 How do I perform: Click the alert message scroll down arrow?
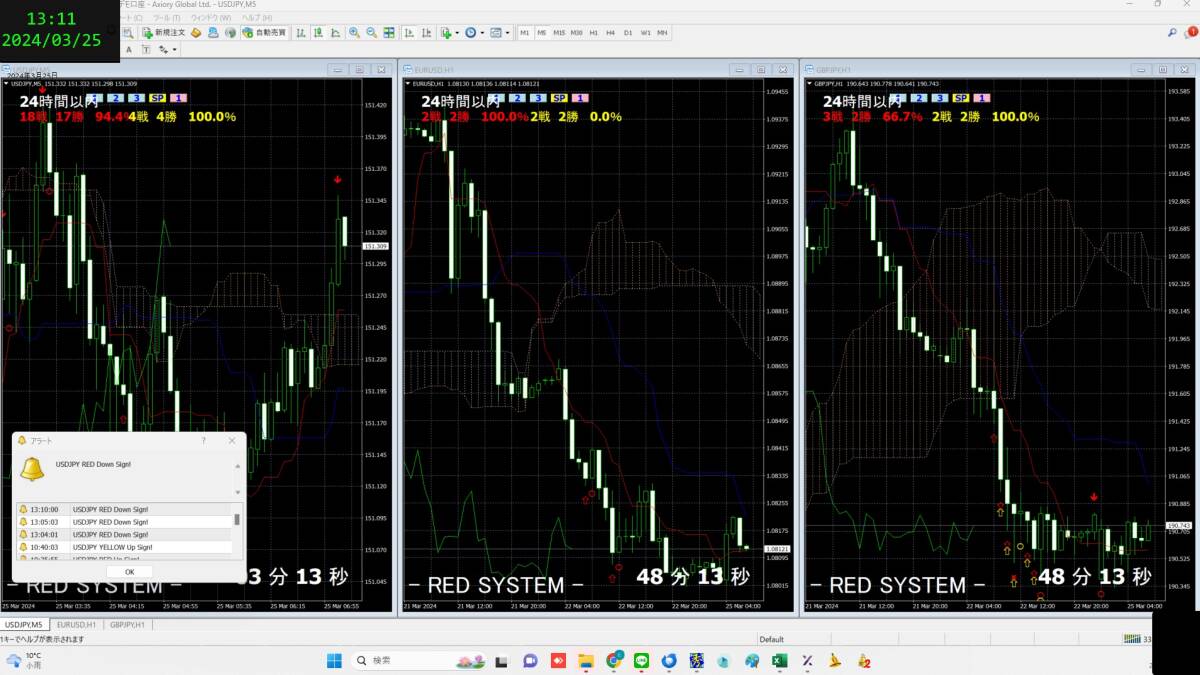pos(237,492)
